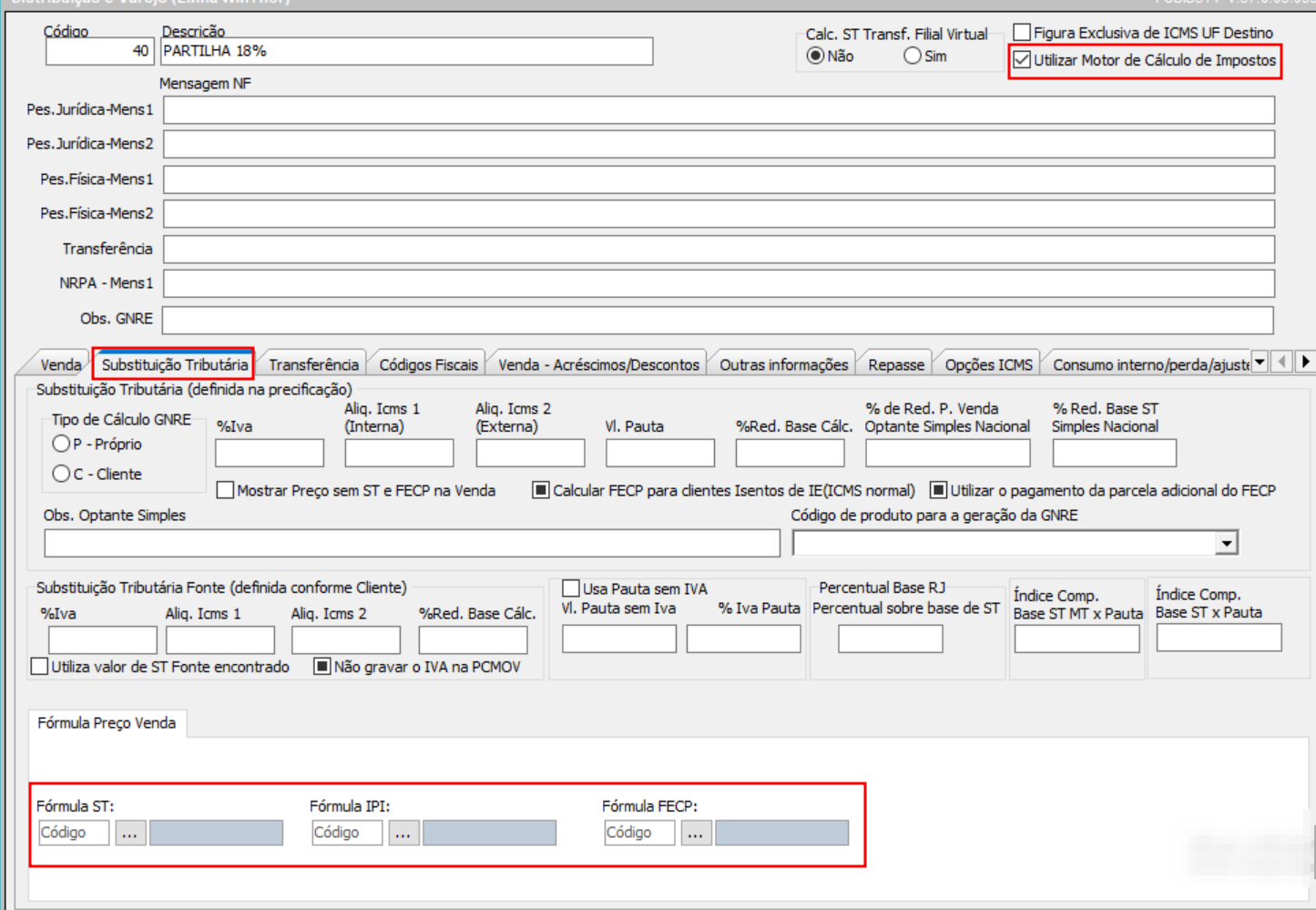Check Mostrar Preço sem ST e FECP na Venda
The width and height of the screenshot is (1316, 910).
coord(226,490)
